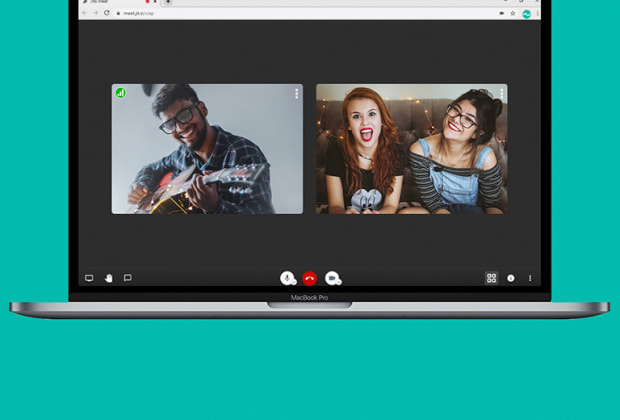Viewport: 620px width, 420px height.
Task: Open the browser profile avatar
Action: click(526, 14)
